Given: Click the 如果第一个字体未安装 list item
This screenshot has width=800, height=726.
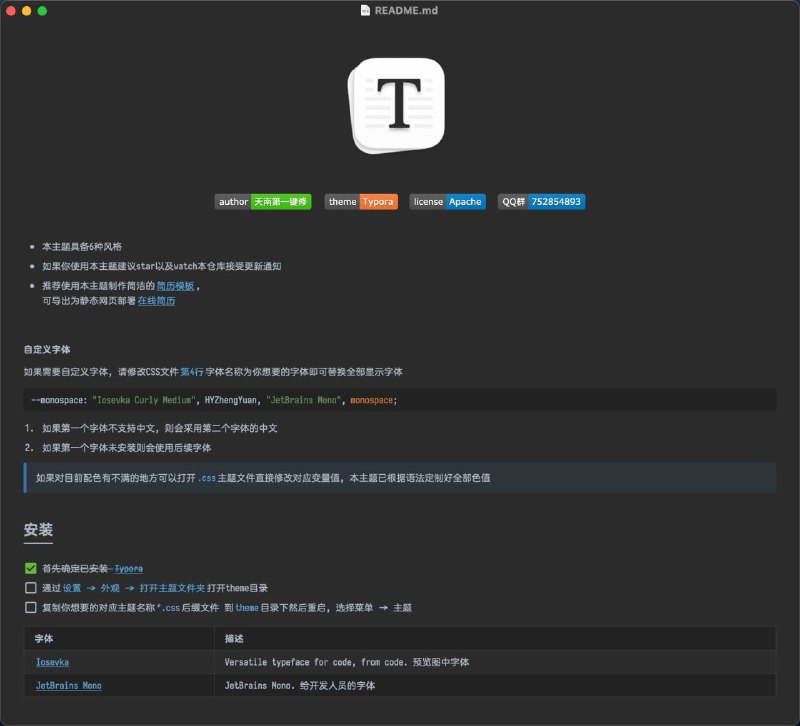Looking at the screenshot, I should (127, 448).
